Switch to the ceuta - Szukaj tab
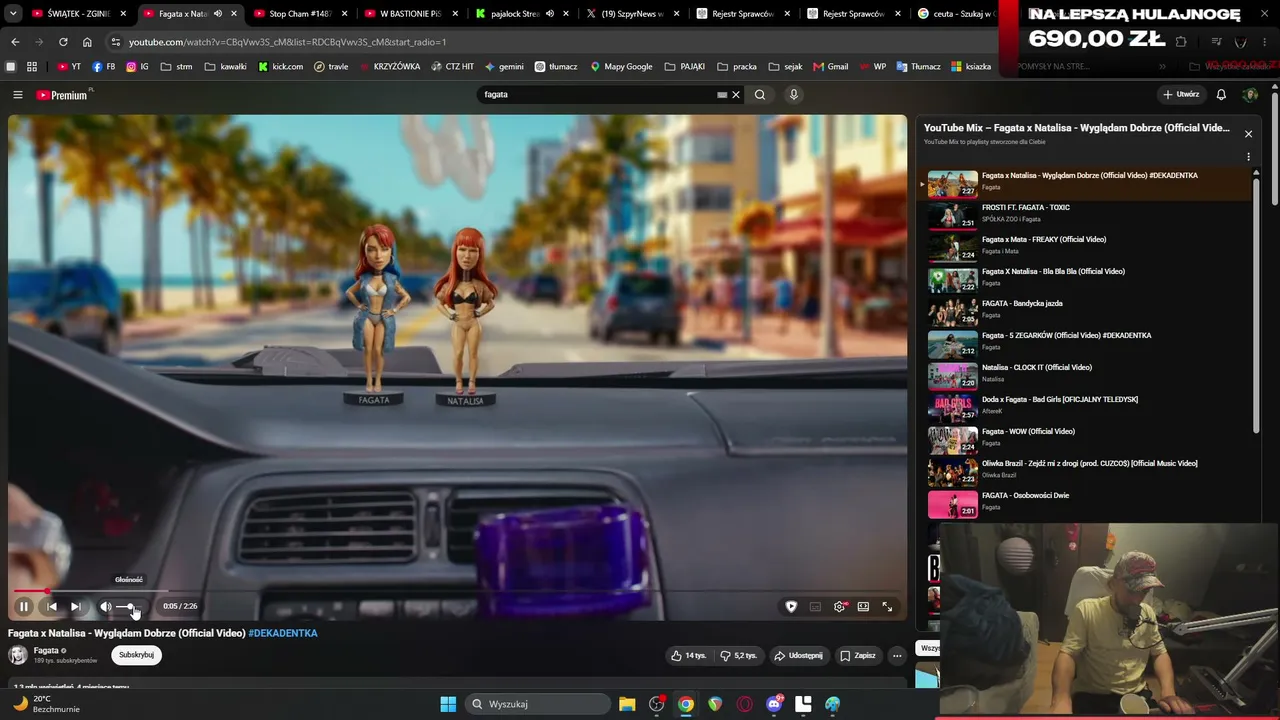Viewport: 1280px width, 720px height. click(x=955, y=14)
